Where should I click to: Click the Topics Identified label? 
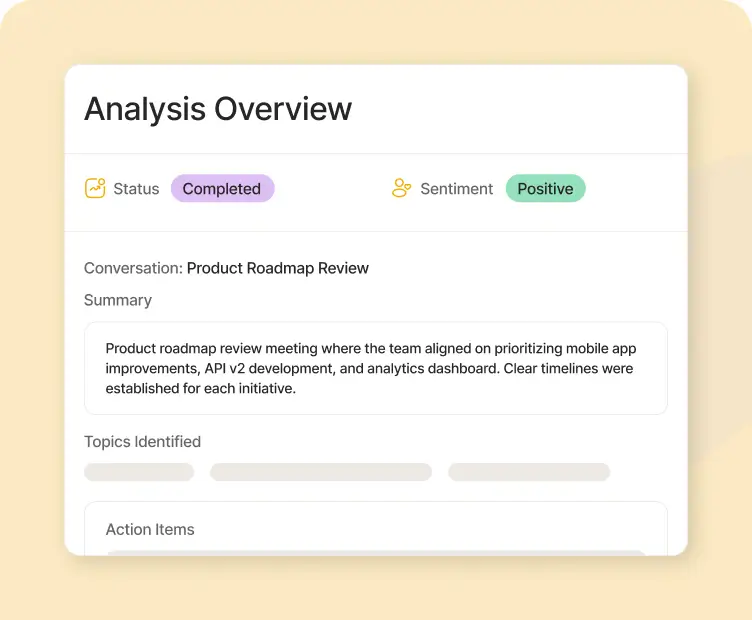coord(142,442)
